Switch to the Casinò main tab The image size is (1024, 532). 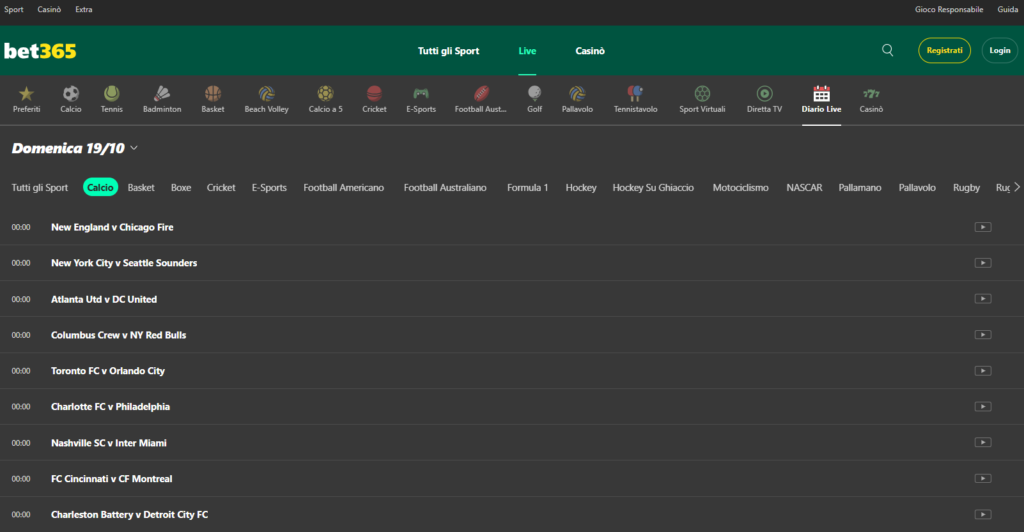click(x=590, y=51)
